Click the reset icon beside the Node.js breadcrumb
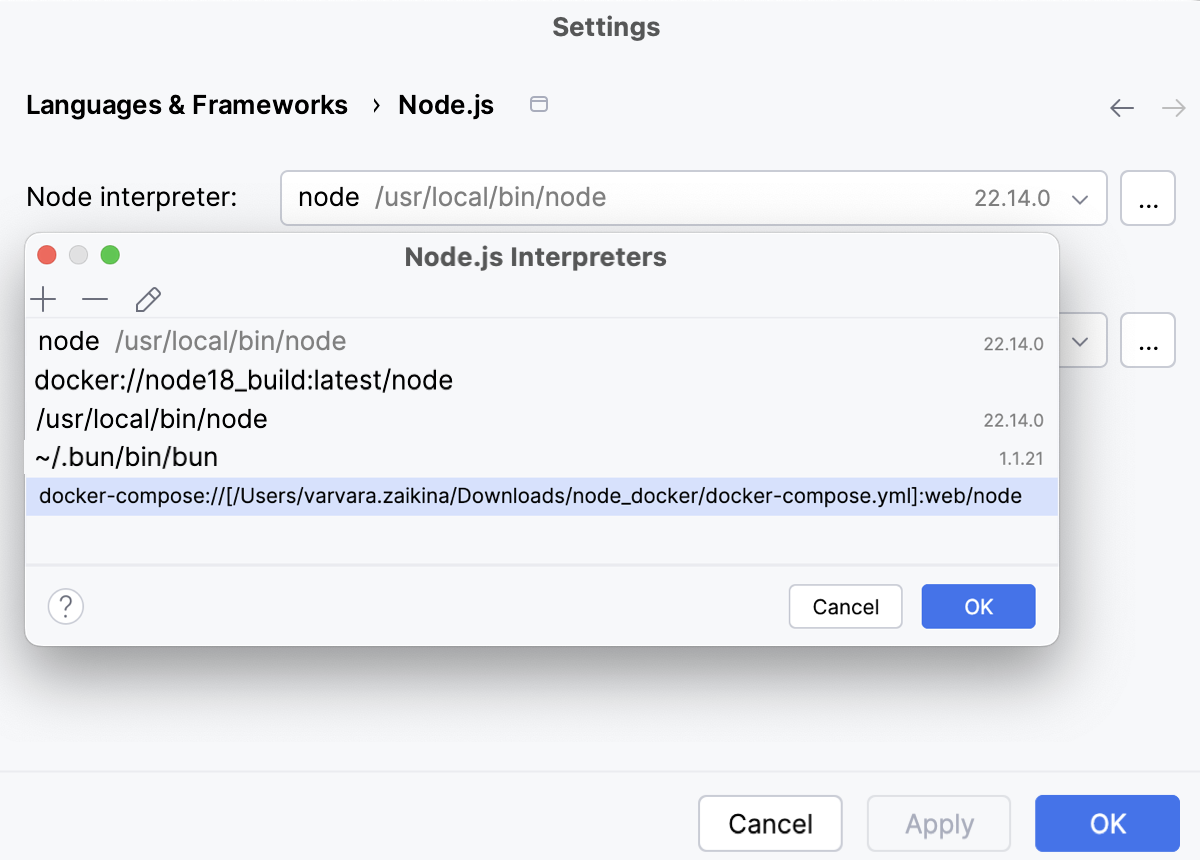Viewport: 1200px width, 860px height. [538, 103]
